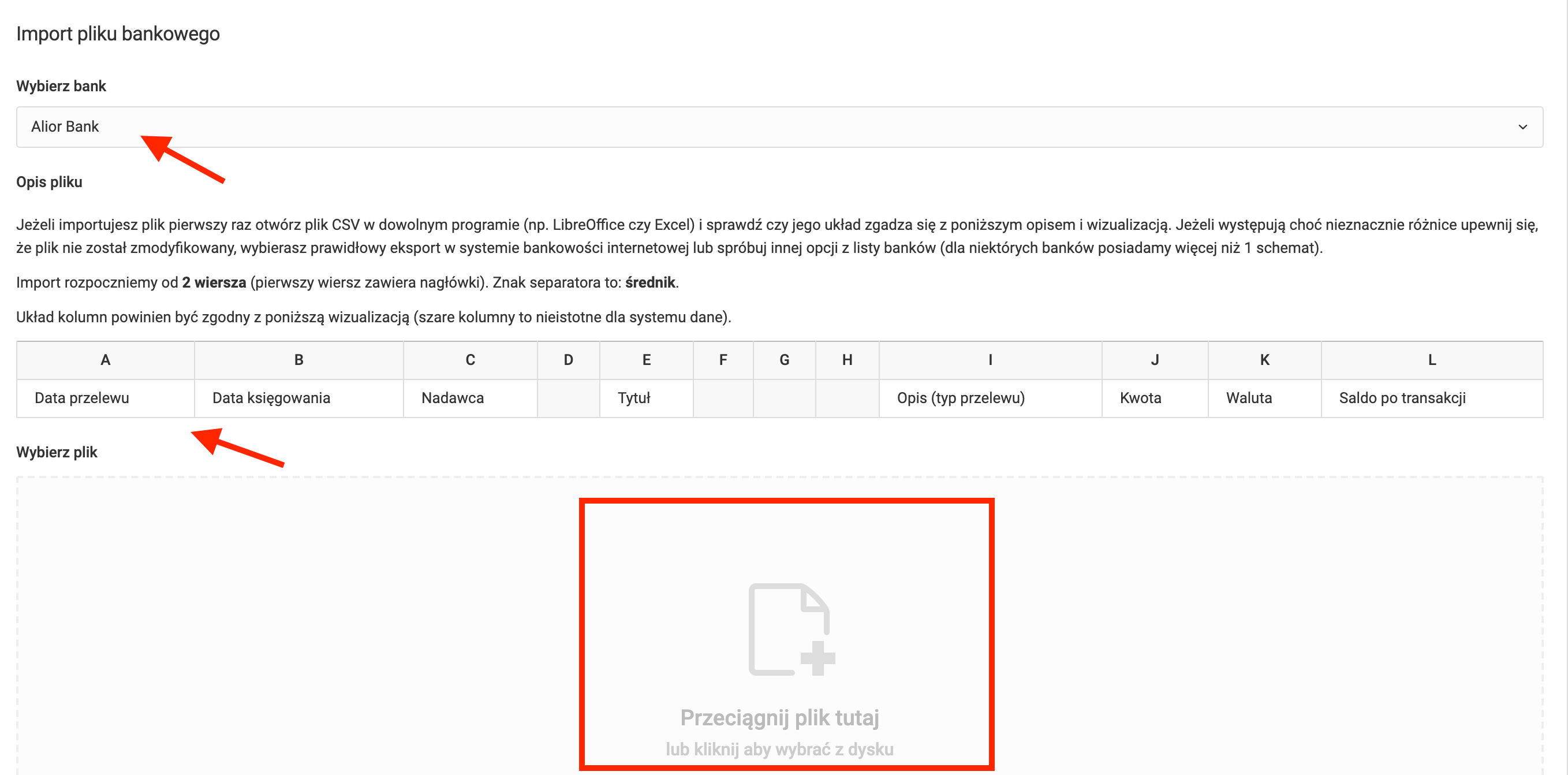Select column B header cell
Viewport: 1568px width, 775px height.
click(x=298, y=360)
